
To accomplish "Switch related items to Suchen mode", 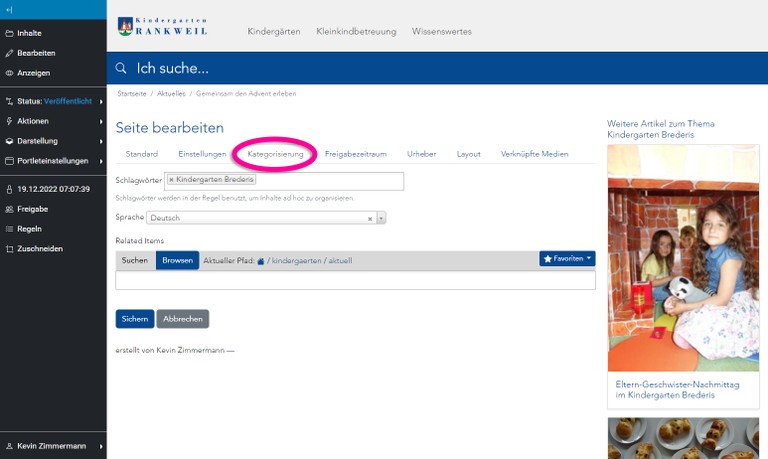I will coord(135,261).
